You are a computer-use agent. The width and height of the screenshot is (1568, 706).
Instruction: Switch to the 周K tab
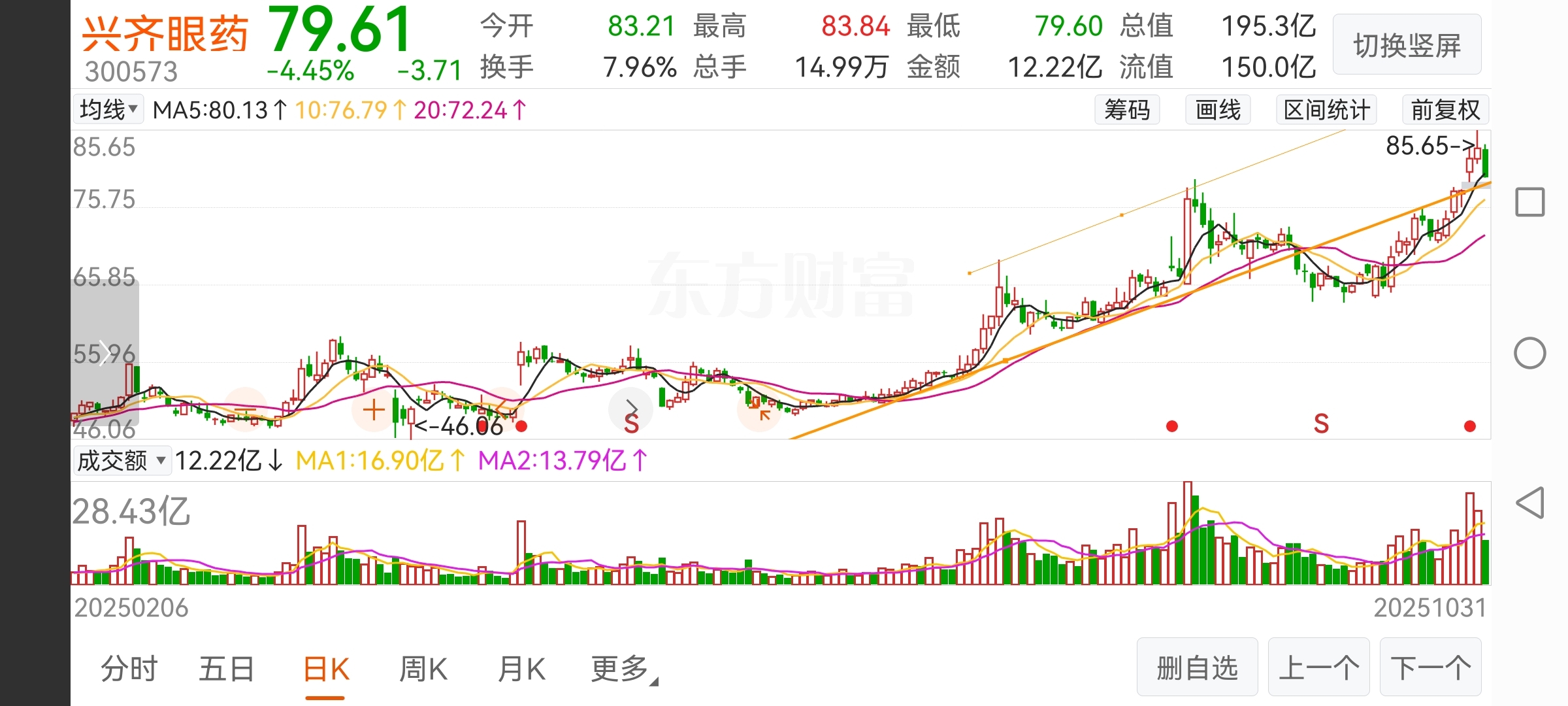[423, 669]
